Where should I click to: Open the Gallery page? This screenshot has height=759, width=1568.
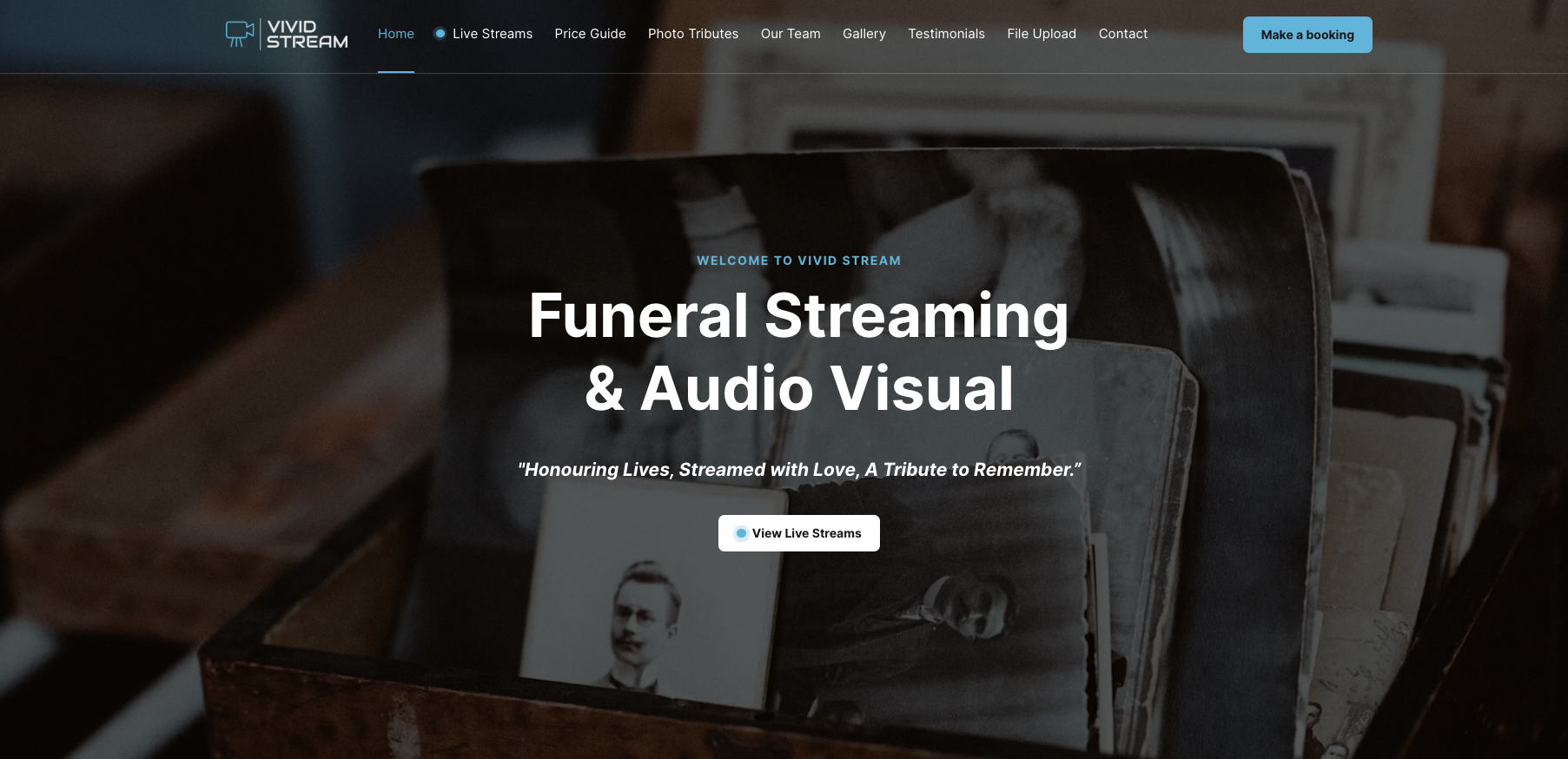click(864, 34)
